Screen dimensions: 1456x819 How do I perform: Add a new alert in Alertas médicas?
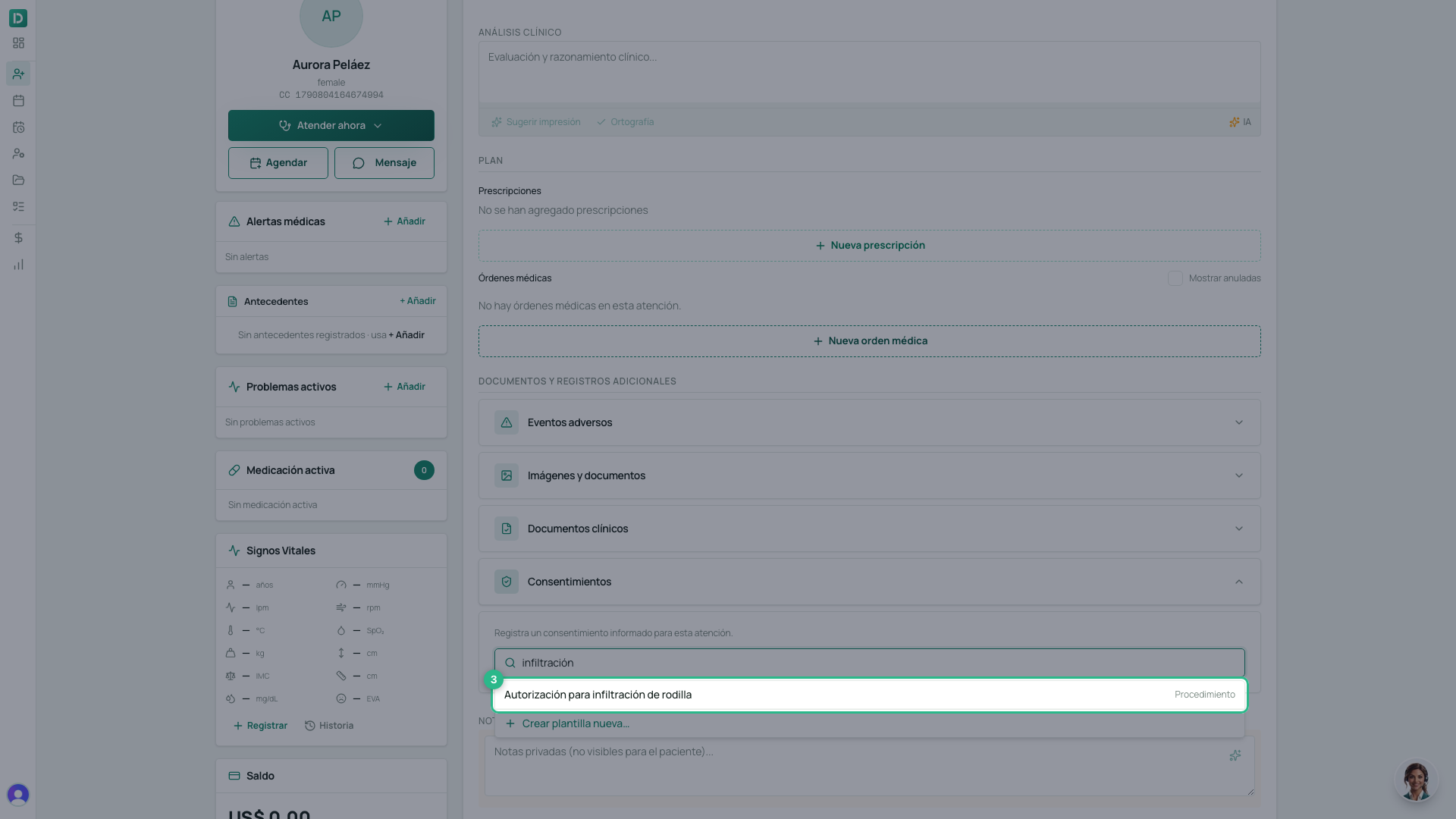tap(404, 221)
